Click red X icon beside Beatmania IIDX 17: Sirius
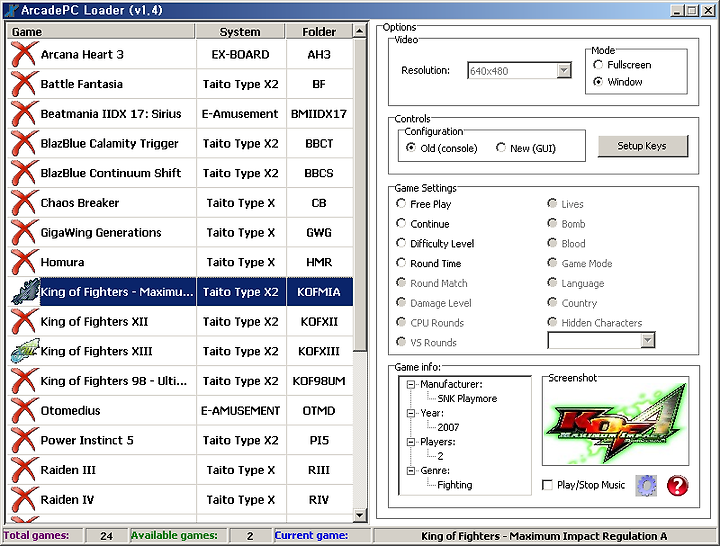The width and height of the screenshot is (720, 546). click(x=24, y=114)
